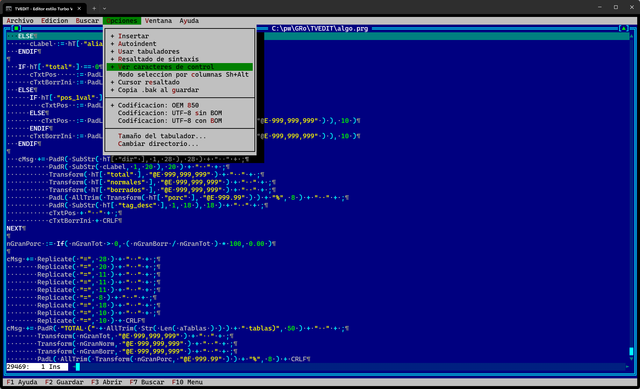
Task: Open the Edicion menu
Action: click(54, 21)
